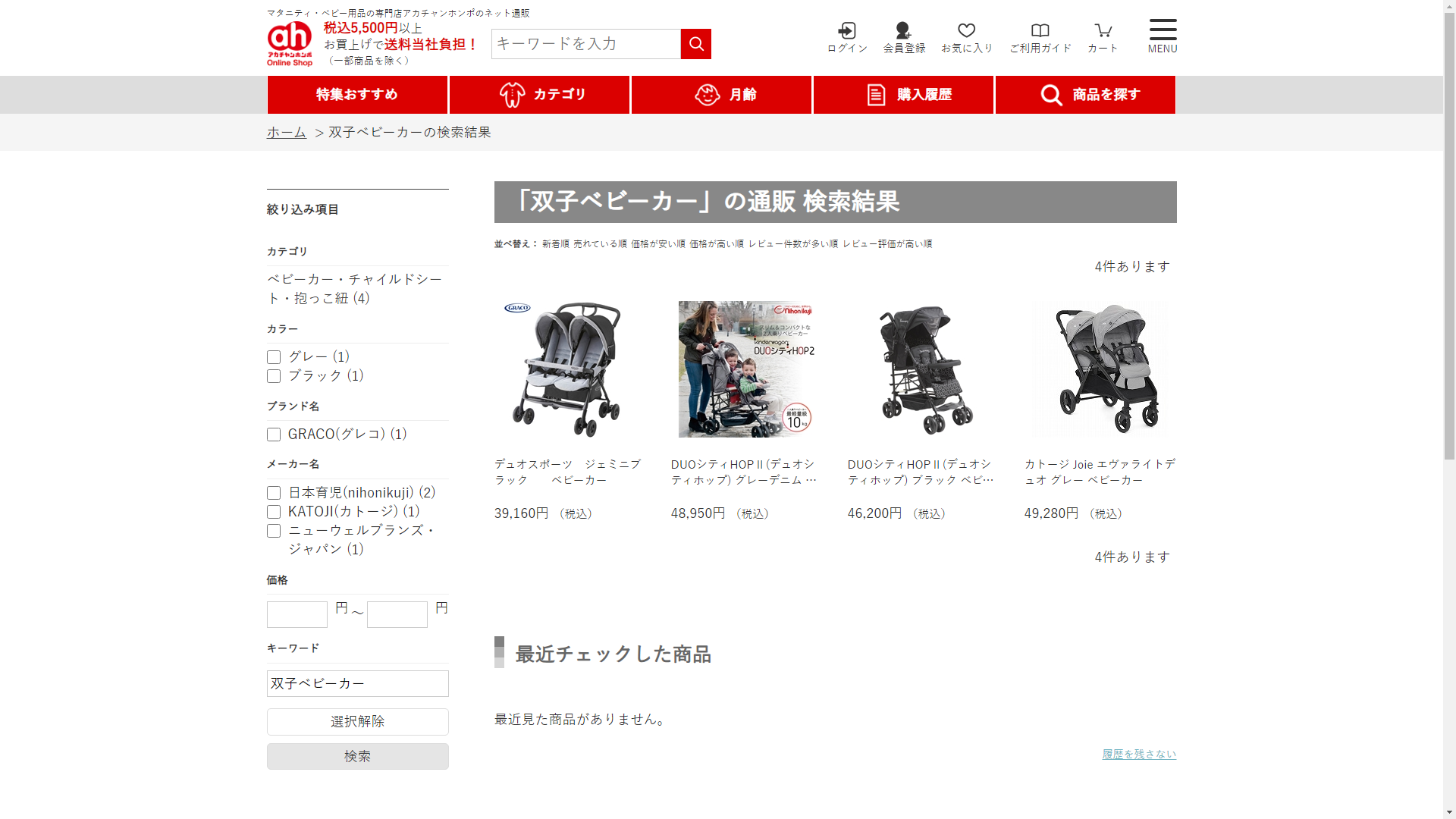Viewport: 1456px width, 819px height.
Task: Open the 購入履歴 navigation tab
Action: pyautogui.click(x=903, y=95)
